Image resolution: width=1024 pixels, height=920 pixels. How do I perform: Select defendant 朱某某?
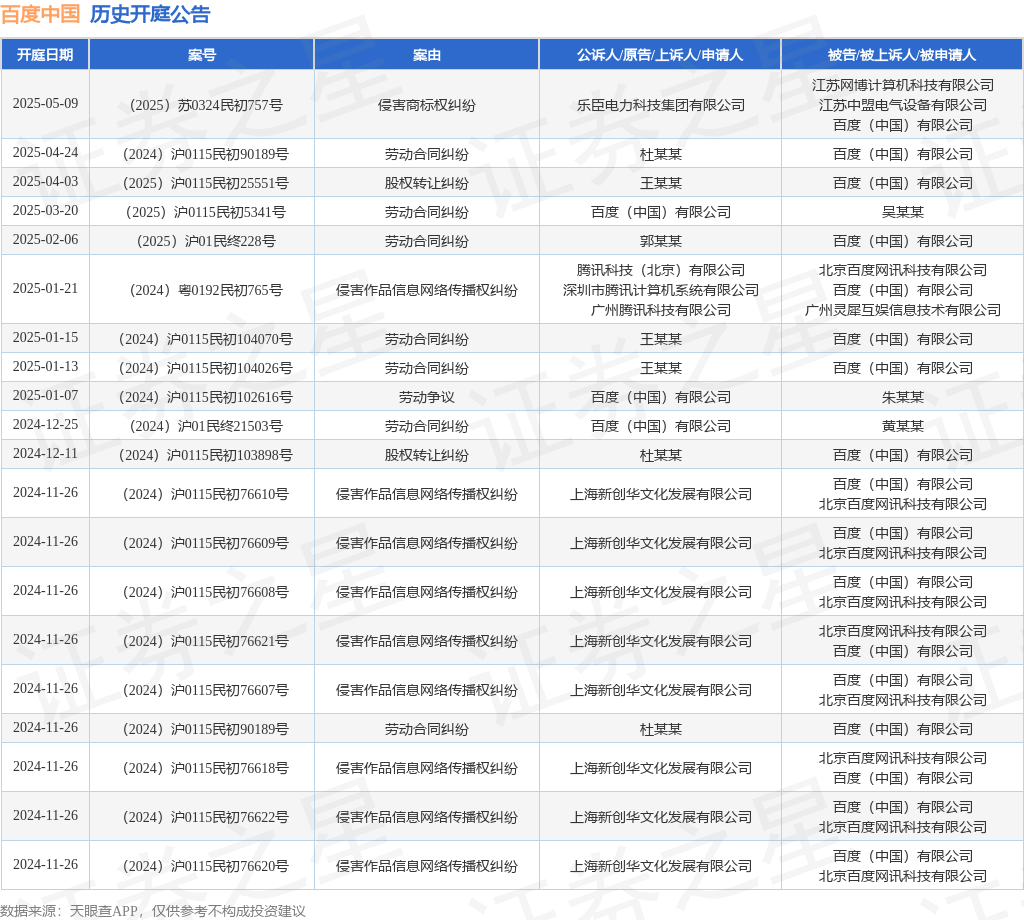point(903,397)
